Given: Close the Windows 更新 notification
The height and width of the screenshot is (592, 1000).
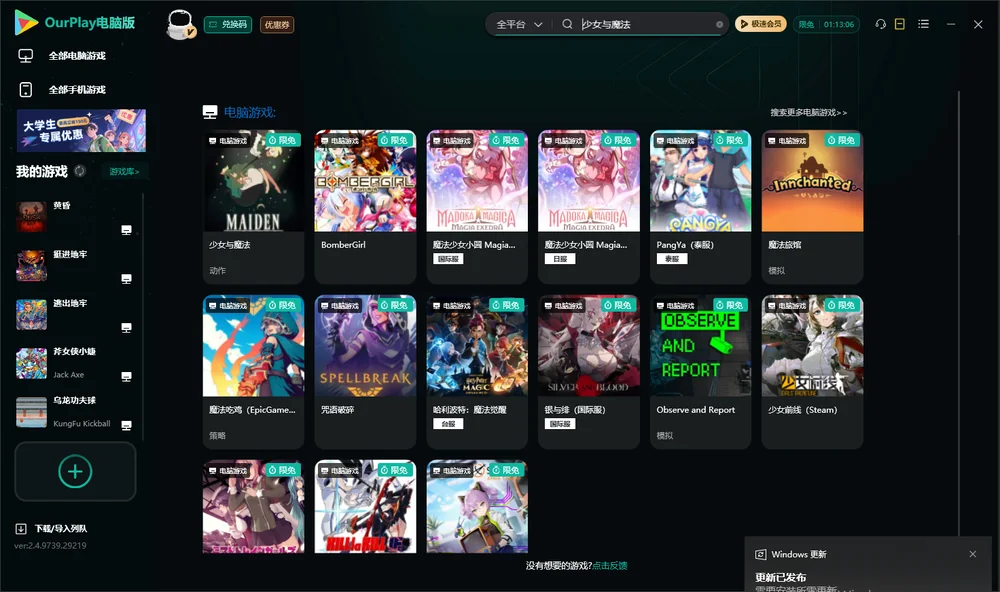Looking at the screenshot, I should pos(973,554).
